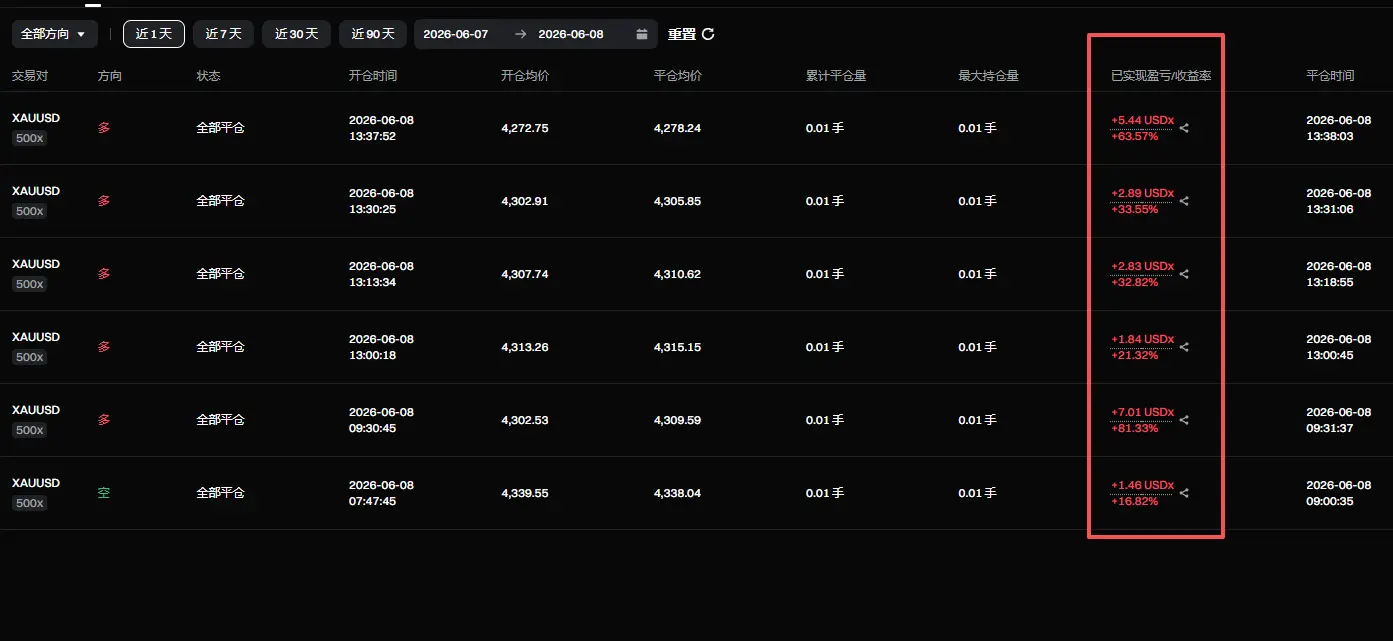Select the 近7天 time range

[223, 34]
